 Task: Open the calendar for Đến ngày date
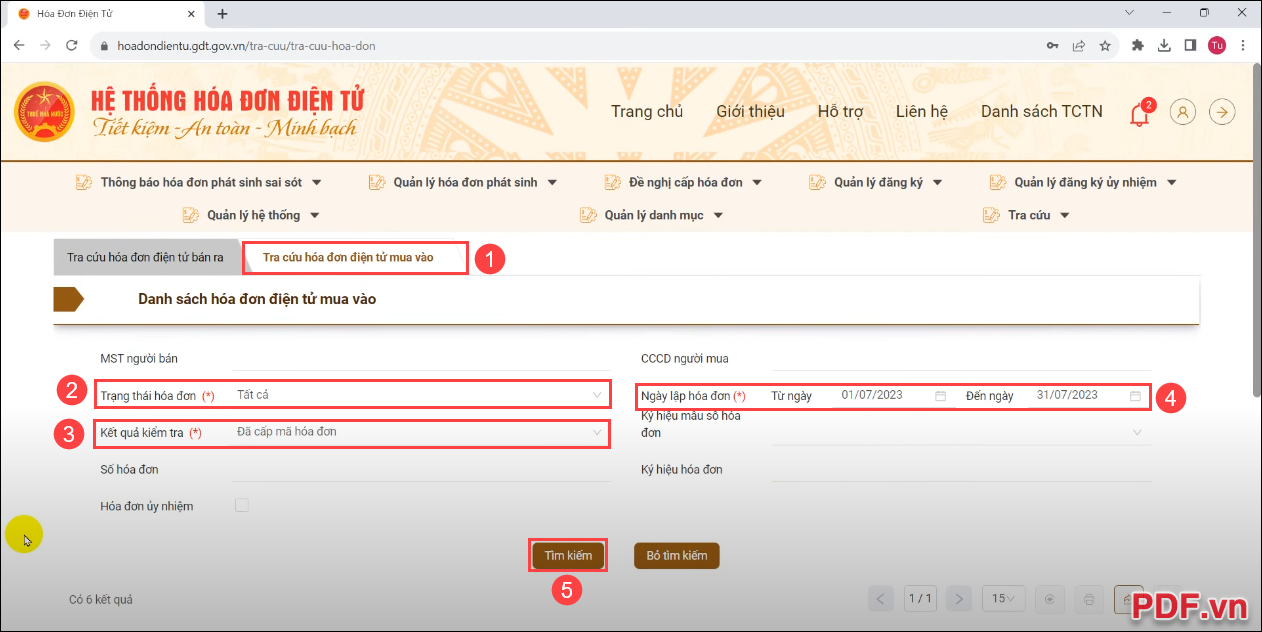[x=1135, y=395]
